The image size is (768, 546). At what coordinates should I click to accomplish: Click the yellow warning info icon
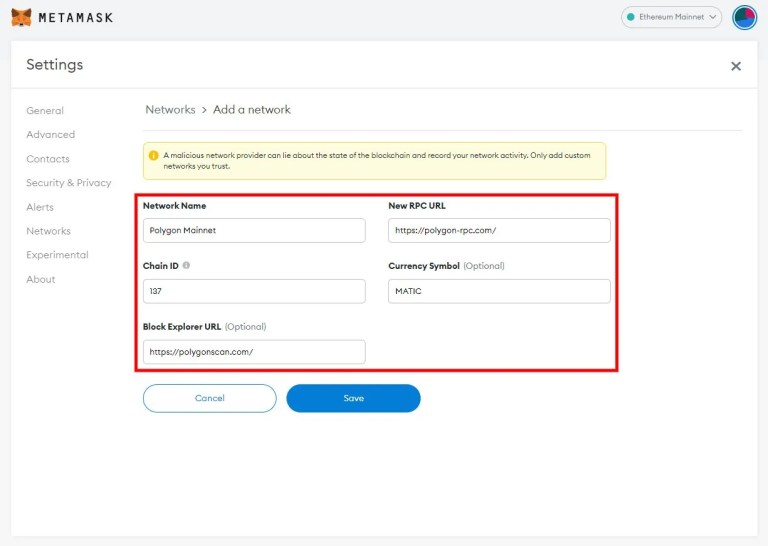pos(153,155)
